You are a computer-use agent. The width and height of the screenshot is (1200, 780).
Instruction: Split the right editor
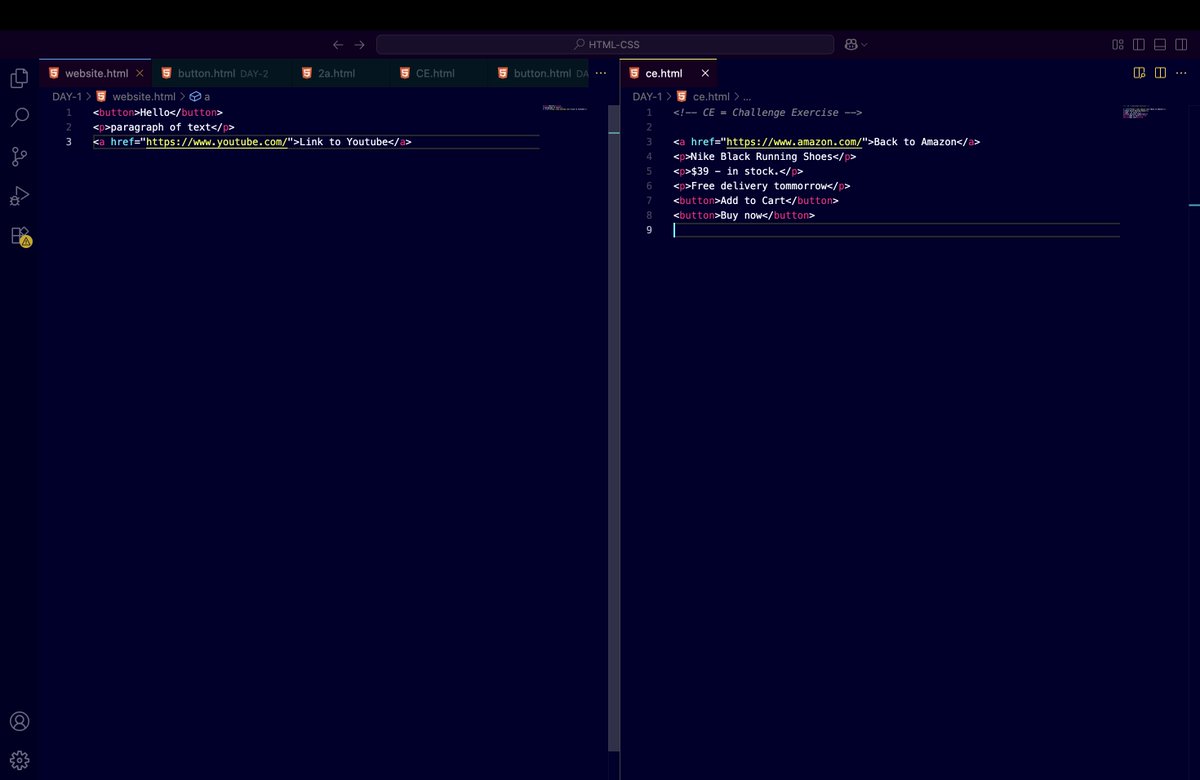(1160, 73)
